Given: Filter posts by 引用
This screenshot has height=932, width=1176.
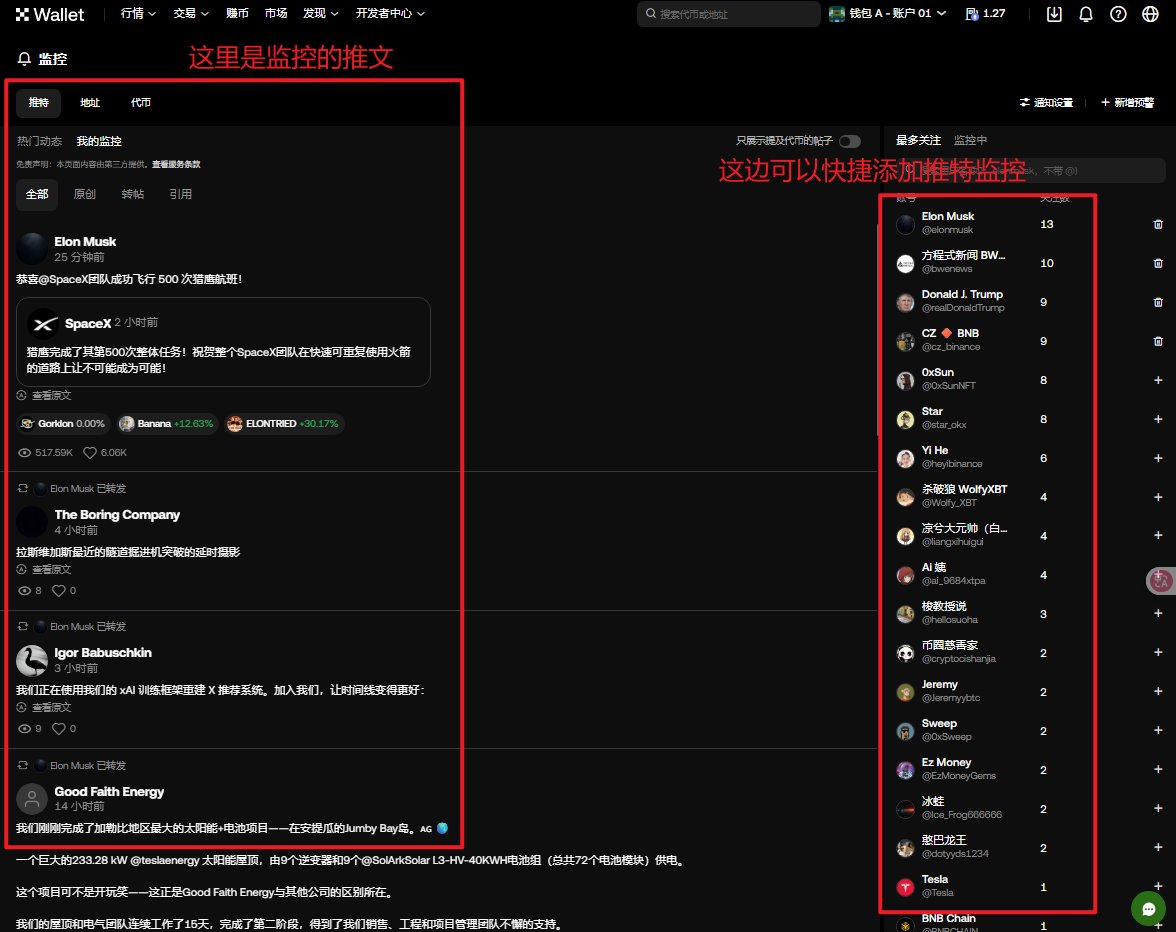Looking at the screenshot, I should pyautogui.click(x=181, y=194).
